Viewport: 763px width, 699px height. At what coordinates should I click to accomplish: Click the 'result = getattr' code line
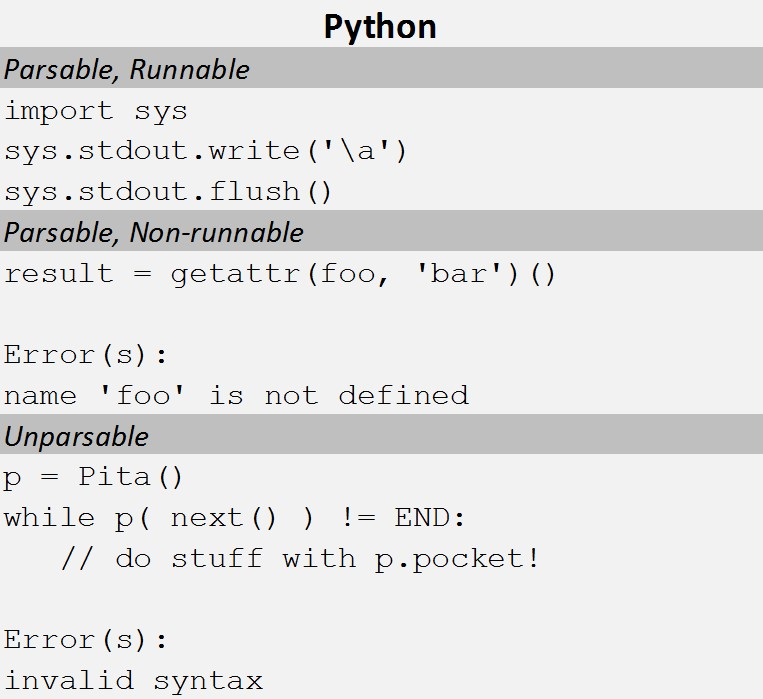pos(279,274)
